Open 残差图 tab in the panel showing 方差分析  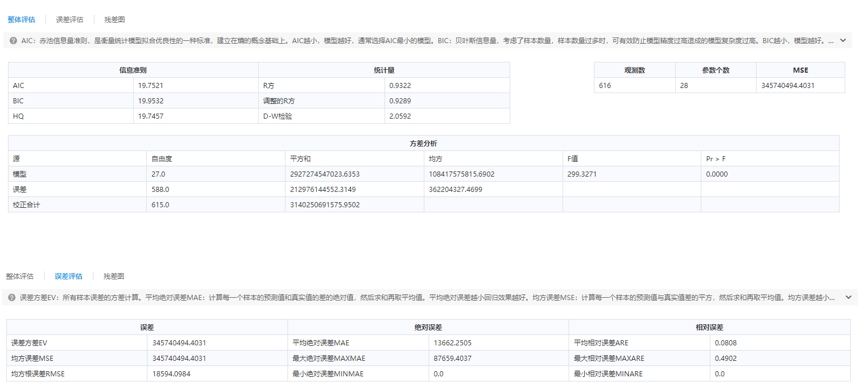pos(115,19)
